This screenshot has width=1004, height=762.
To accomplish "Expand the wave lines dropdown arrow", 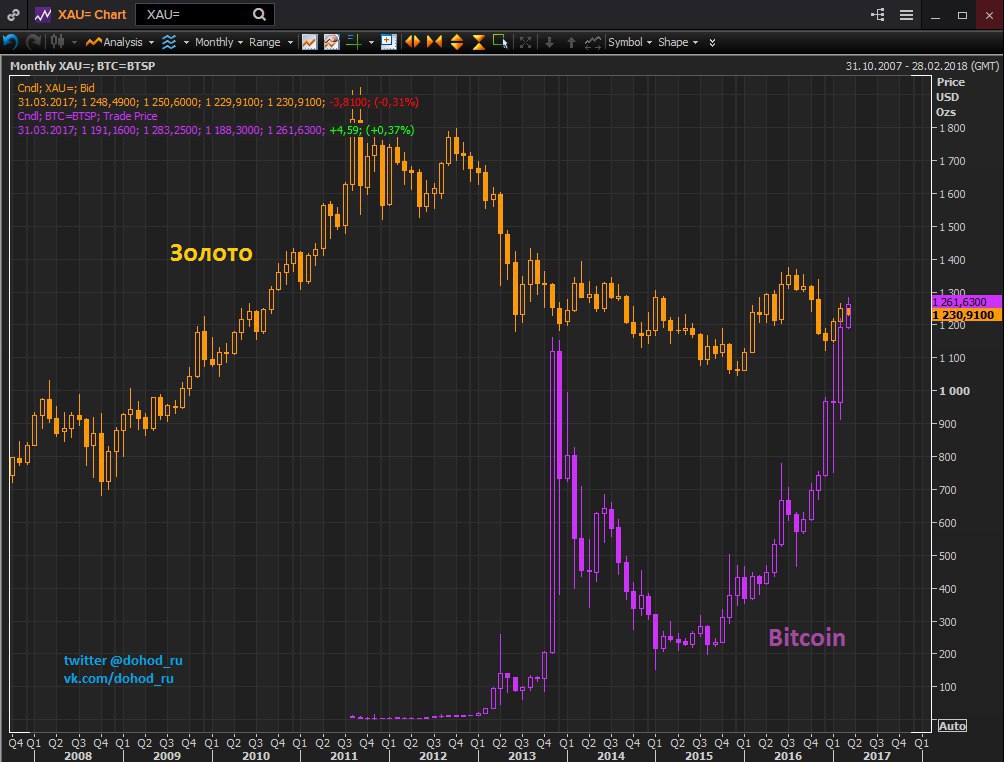I will (x=186, y=43).
